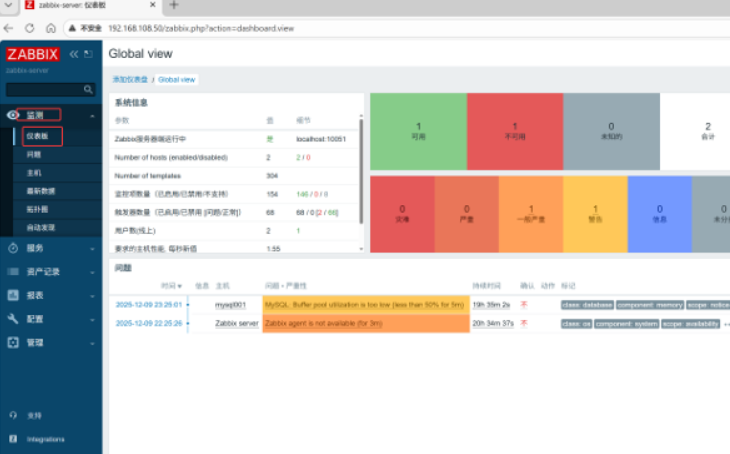Click the green 1 可用 host tile
This screenshot has width=730, height=454.
click(x=419, y=131)
